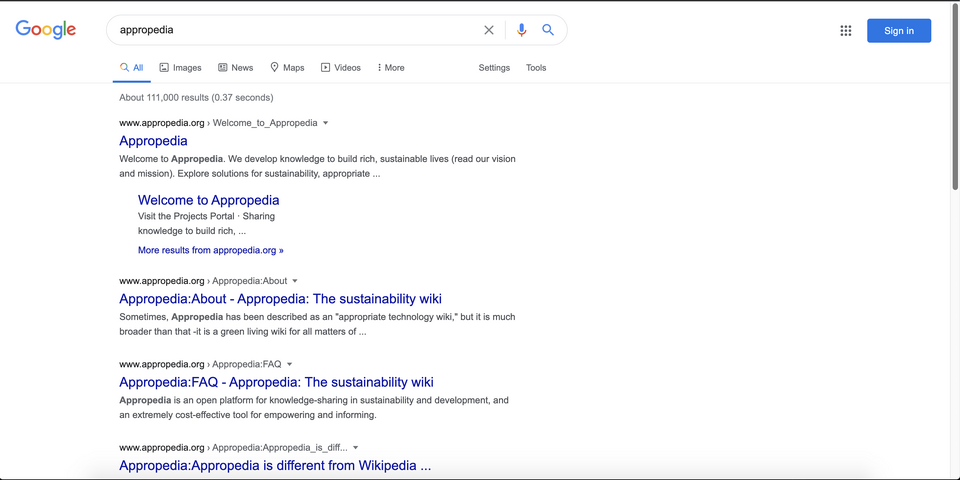Switch to the Images tab
Viewport: 960px width, 480px height.
(x=180, y=68)
